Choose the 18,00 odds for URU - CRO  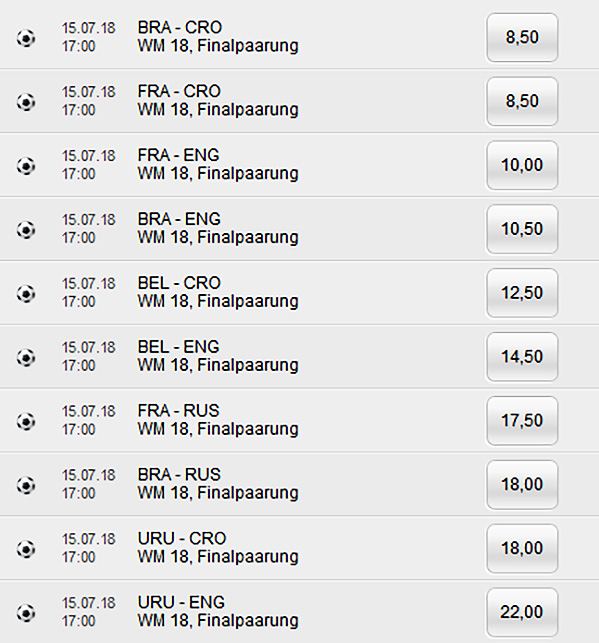[522, 549]
